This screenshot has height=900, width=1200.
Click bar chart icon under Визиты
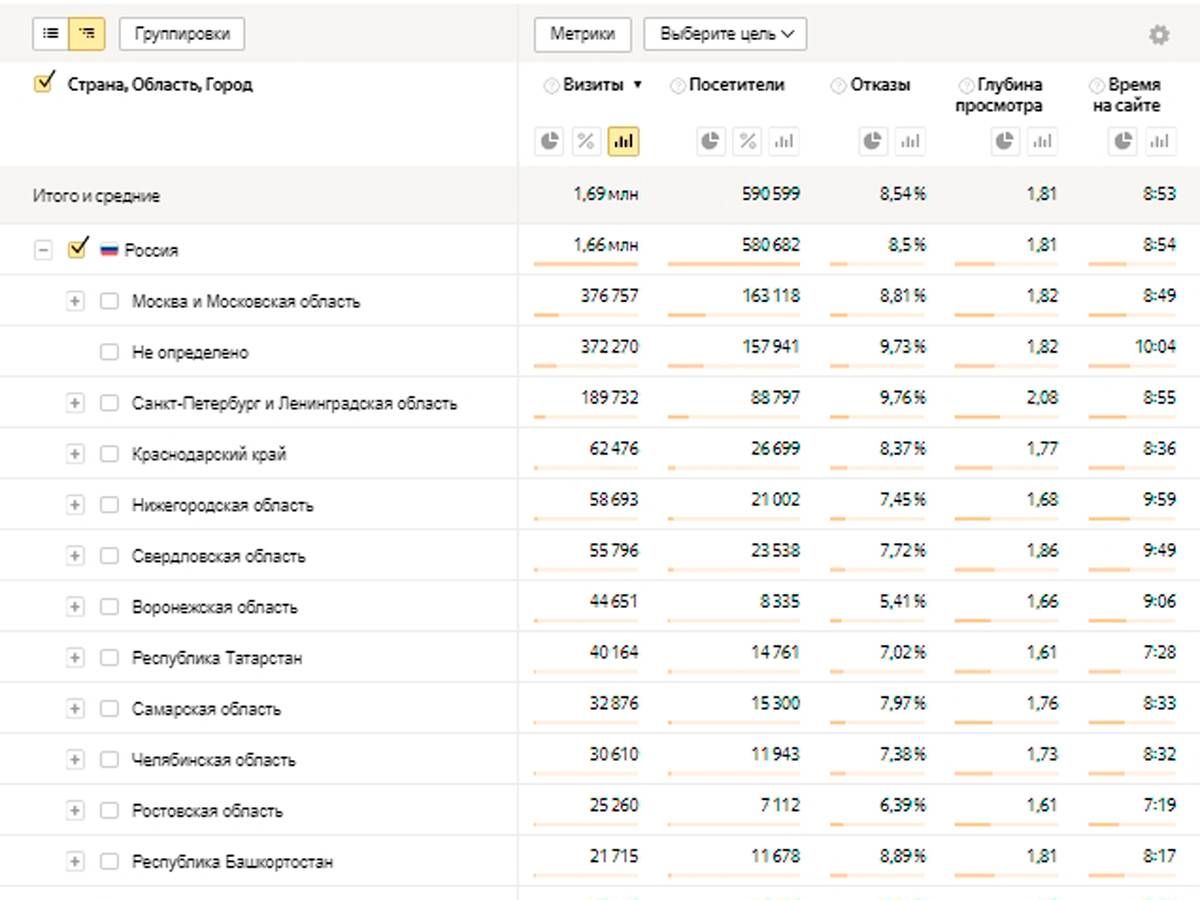[623, 142]
